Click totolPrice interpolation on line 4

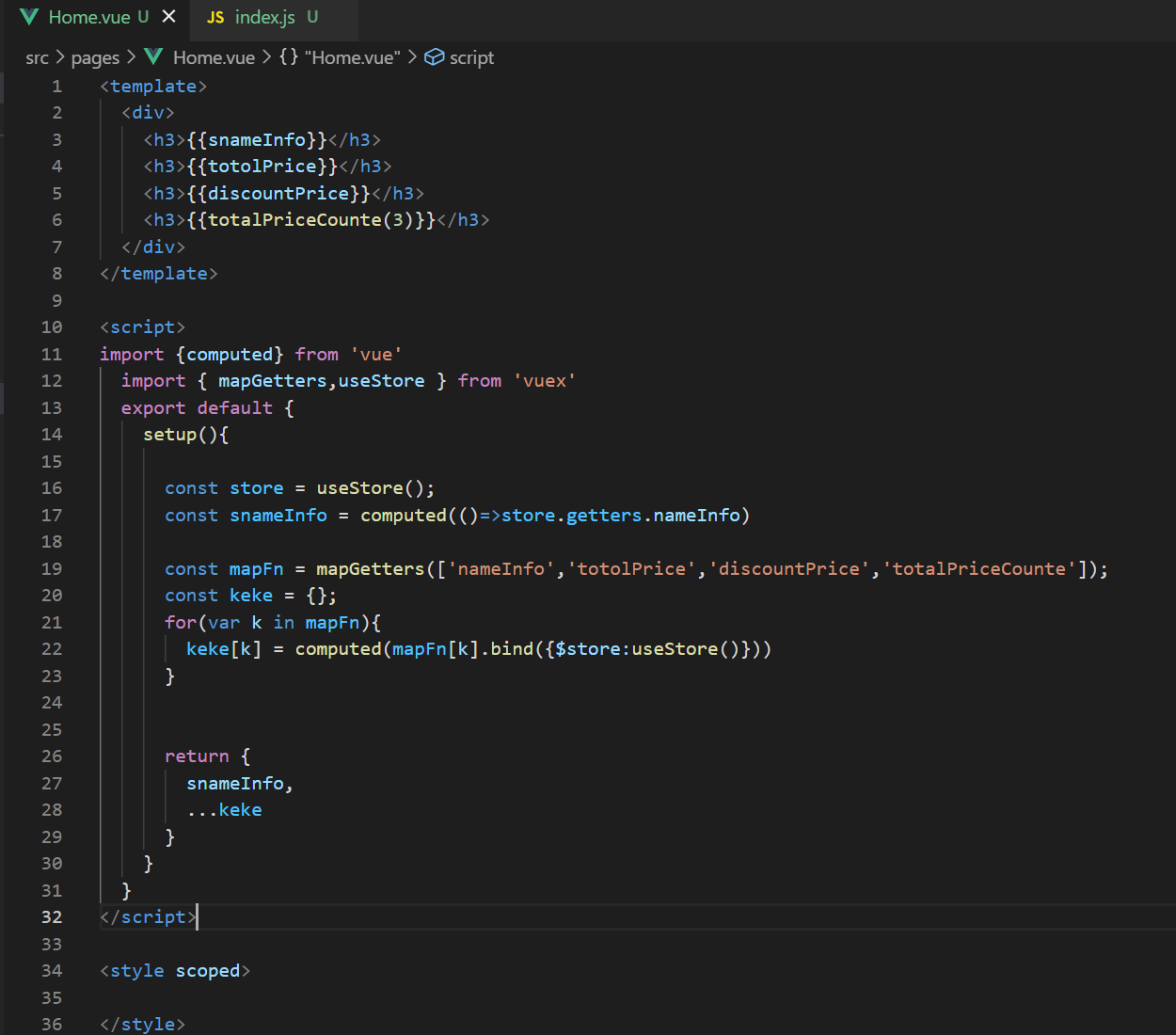[262, 167]
